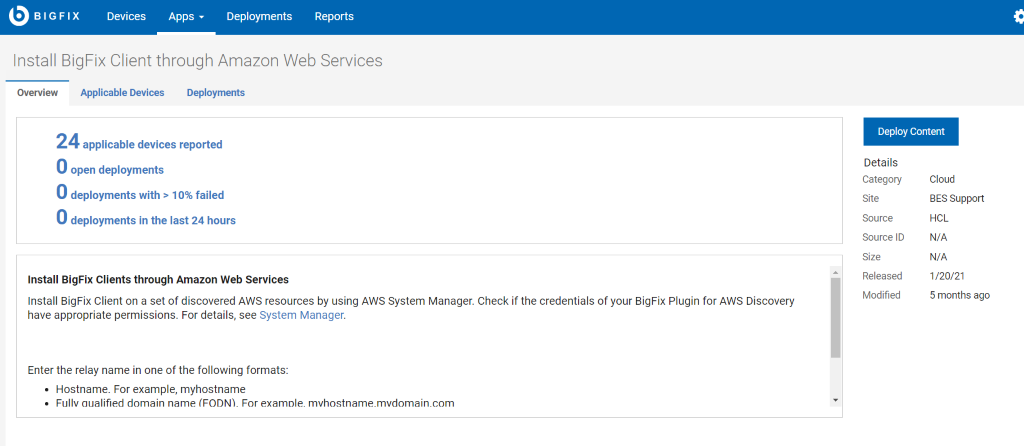Open the 0 open deployments link
Screen dimensions: 1024x446
click(110, 167)
